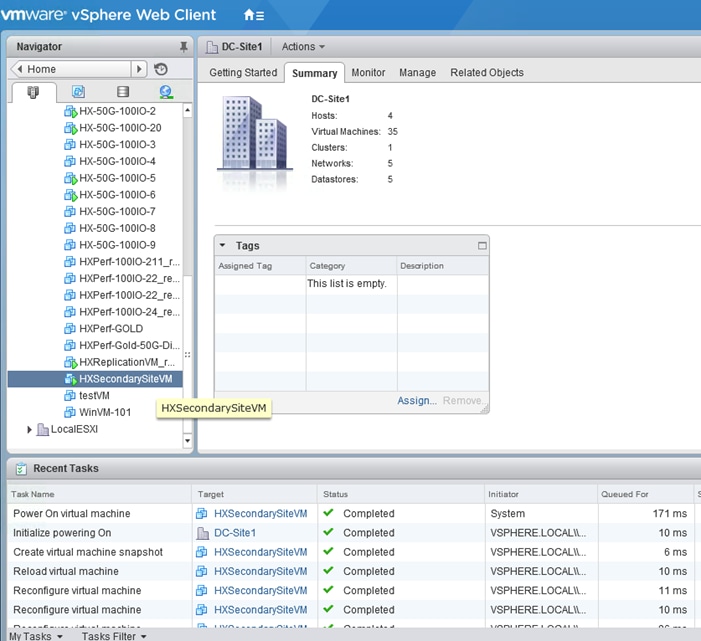
Task: Open the vSphere home menu icon
Action: [x=253, y=15]
